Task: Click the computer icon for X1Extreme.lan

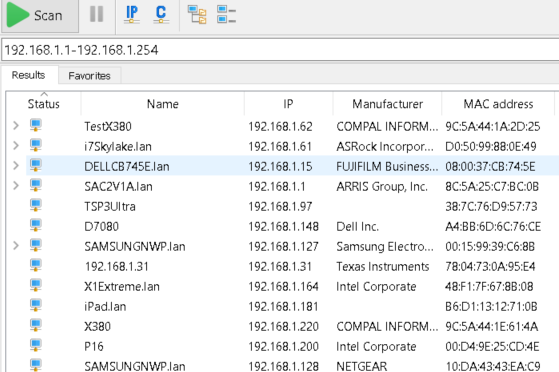Action: (x=36, y=285)
